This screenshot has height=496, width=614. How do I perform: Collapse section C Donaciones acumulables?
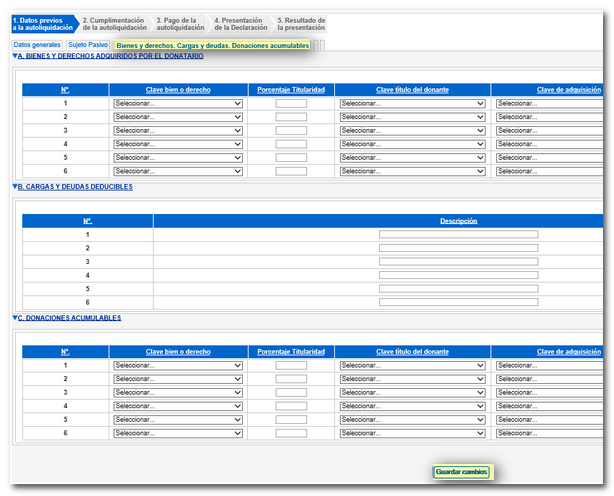click(x=15, y=318)
